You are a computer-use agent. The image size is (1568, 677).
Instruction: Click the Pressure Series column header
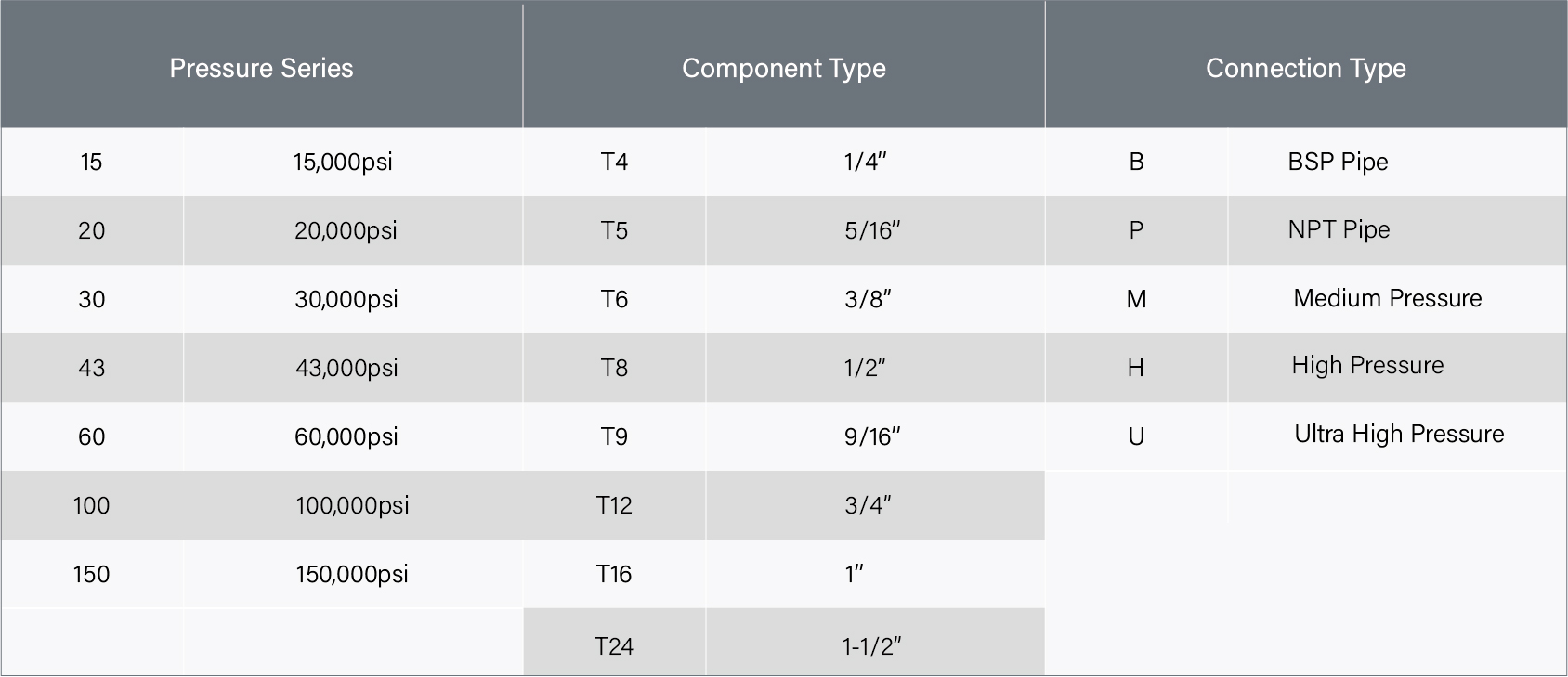261,68
